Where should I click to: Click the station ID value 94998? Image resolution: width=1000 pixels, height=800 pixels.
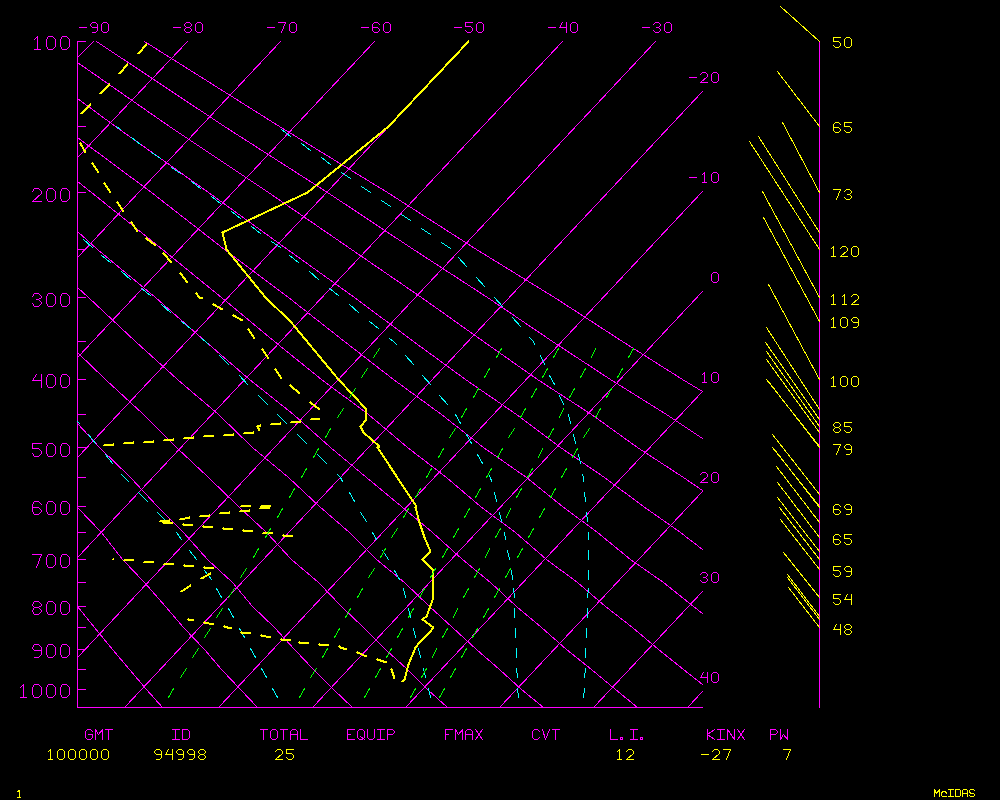pos(180,755)
